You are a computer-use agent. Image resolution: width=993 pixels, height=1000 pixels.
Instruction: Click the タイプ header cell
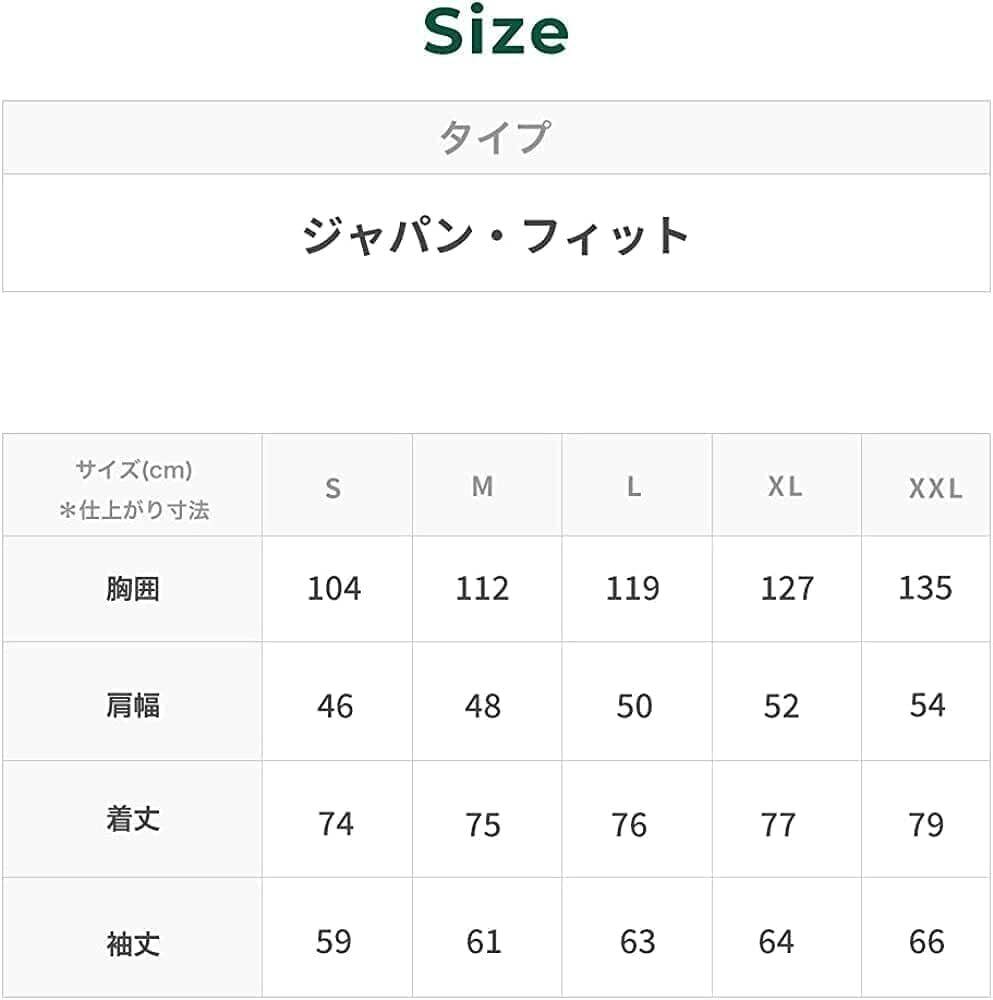[x=496, y=137]
